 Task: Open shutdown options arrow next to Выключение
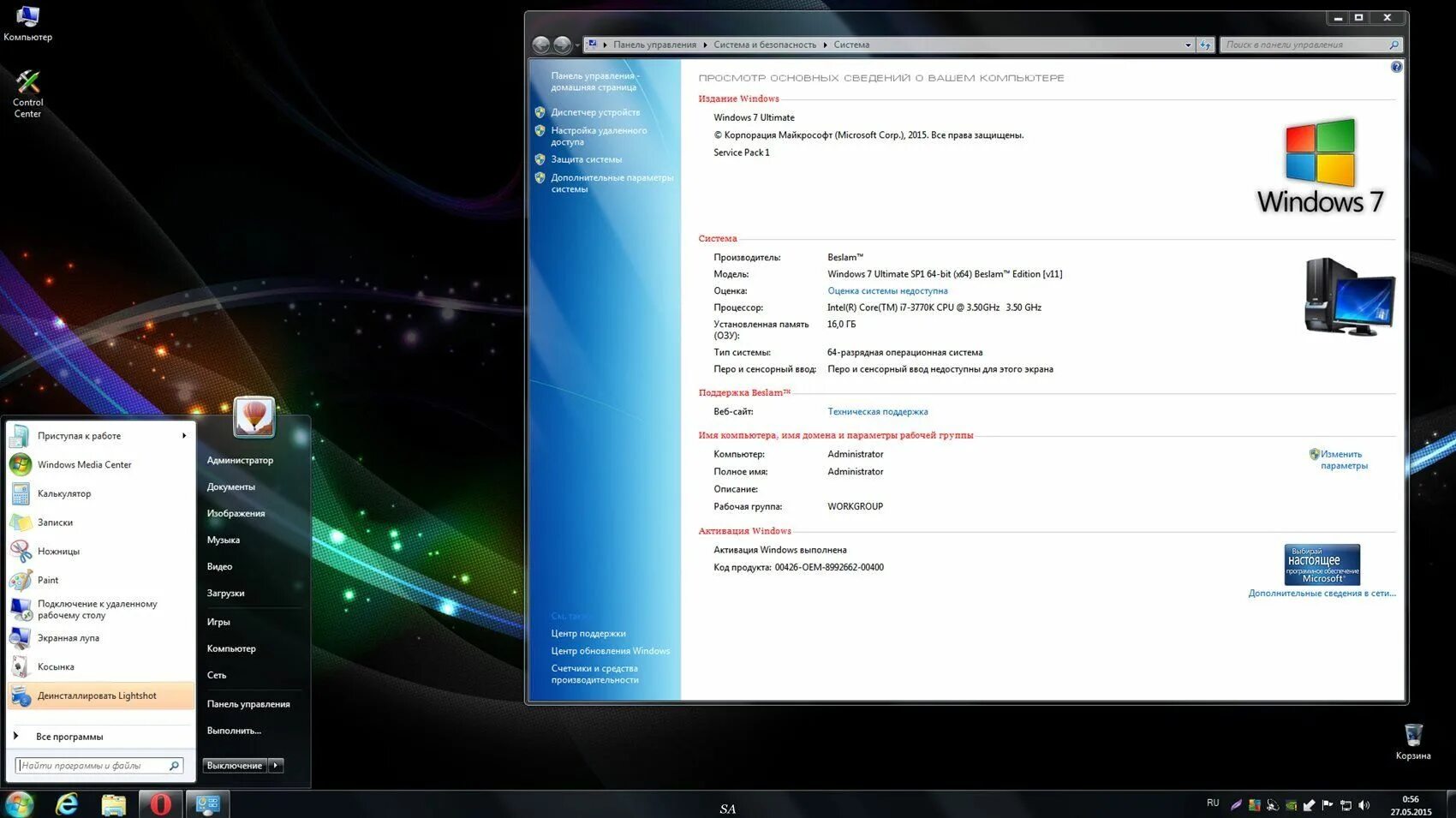click(x=276, y=766)
